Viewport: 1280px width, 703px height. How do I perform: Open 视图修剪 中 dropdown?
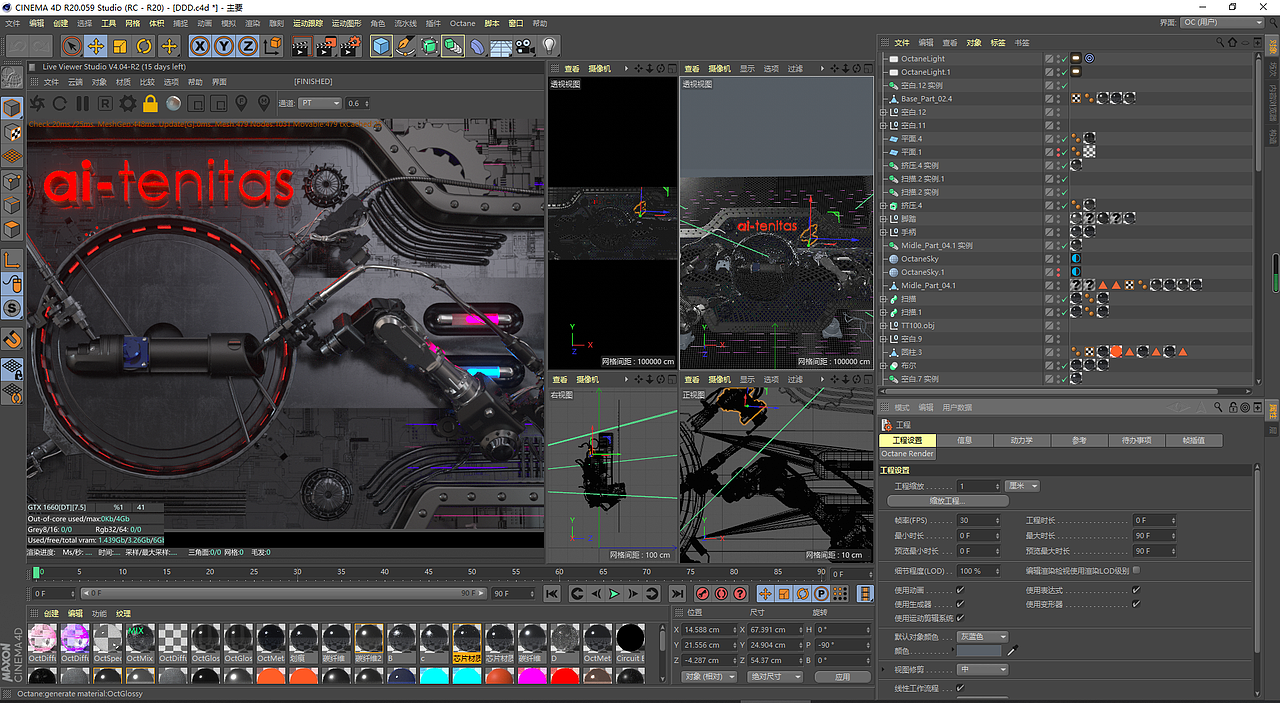[982, 669]
